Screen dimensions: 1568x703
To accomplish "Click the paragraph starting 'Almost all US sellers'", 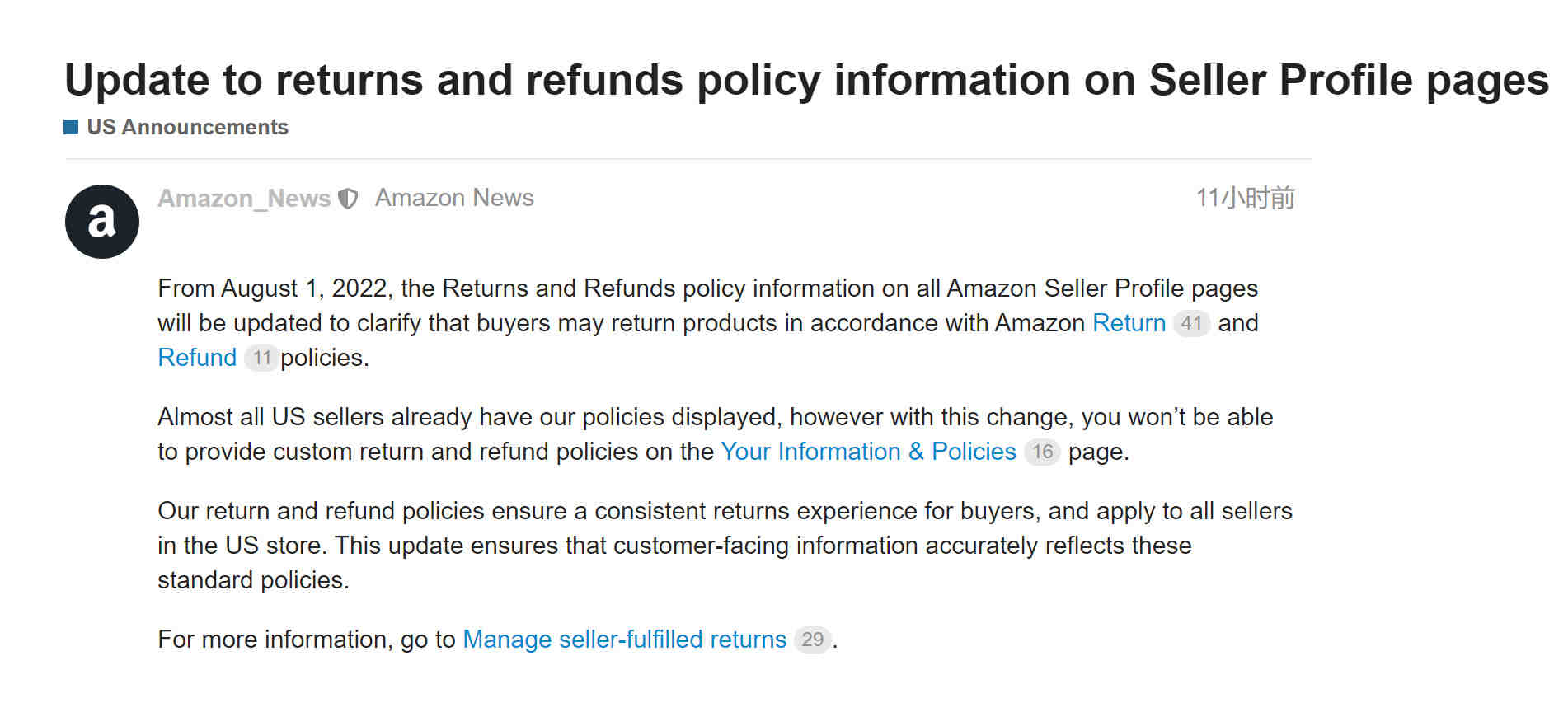I will [716, 434].
